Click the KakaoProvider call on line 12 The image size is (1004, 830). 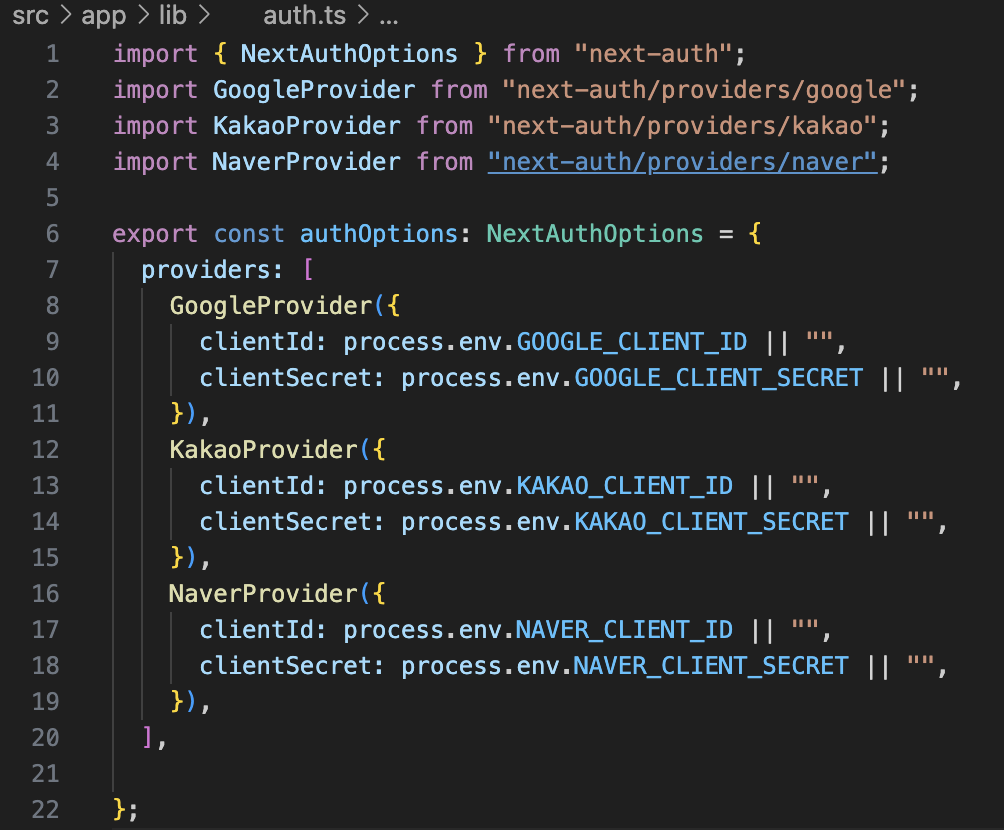(x=263, y=450)
